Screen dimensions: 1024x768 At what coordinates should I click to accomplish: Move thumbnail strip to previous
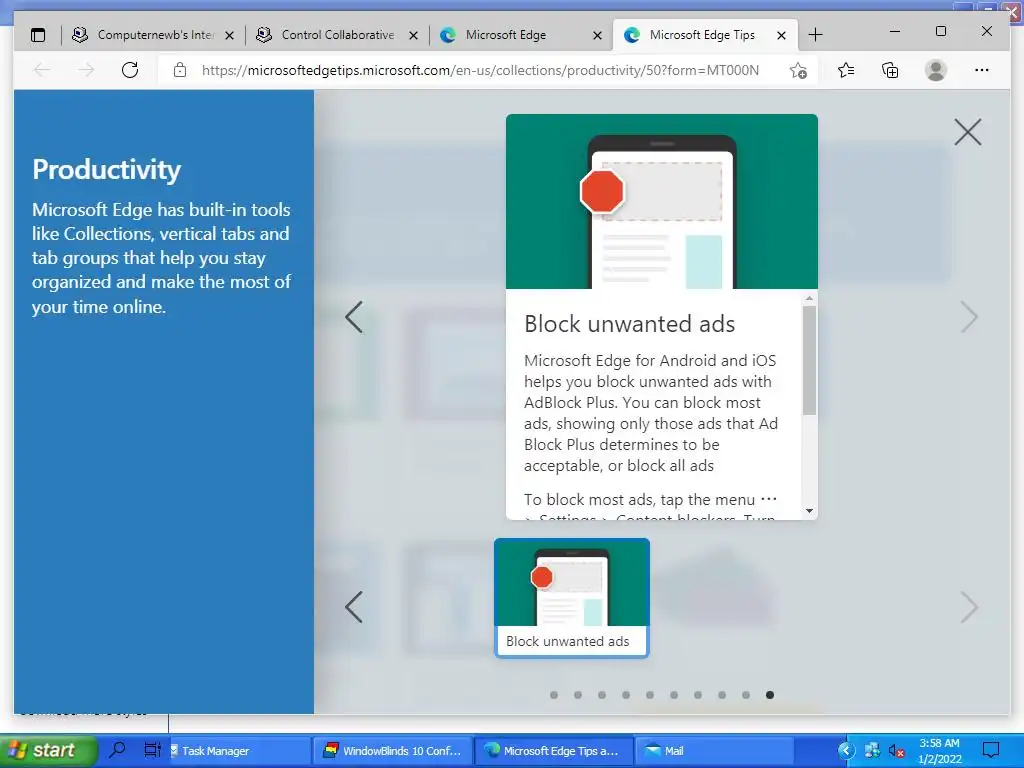coord(353,607)
